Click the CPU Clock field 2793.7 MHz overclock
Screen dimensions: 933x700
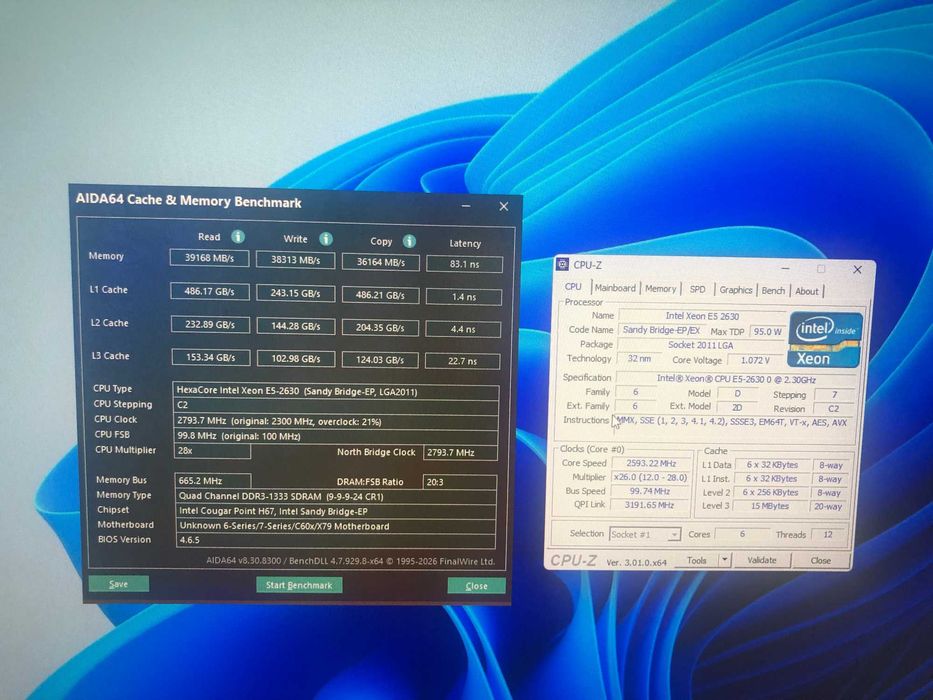[x=336, y=421]
